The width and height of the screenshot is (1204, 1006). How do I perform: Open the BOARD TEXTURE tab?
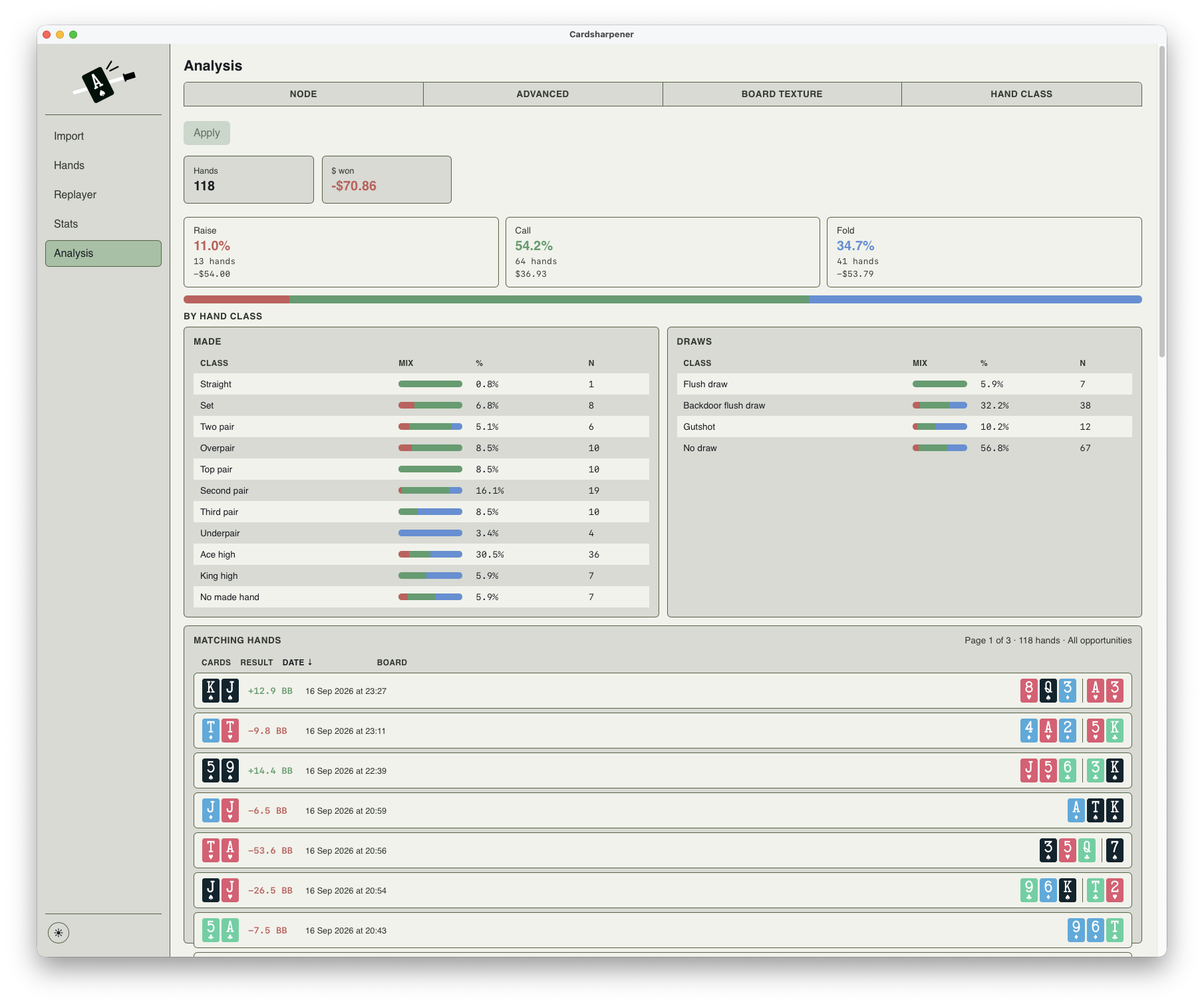pyautogui.click(x=782, y=94)
